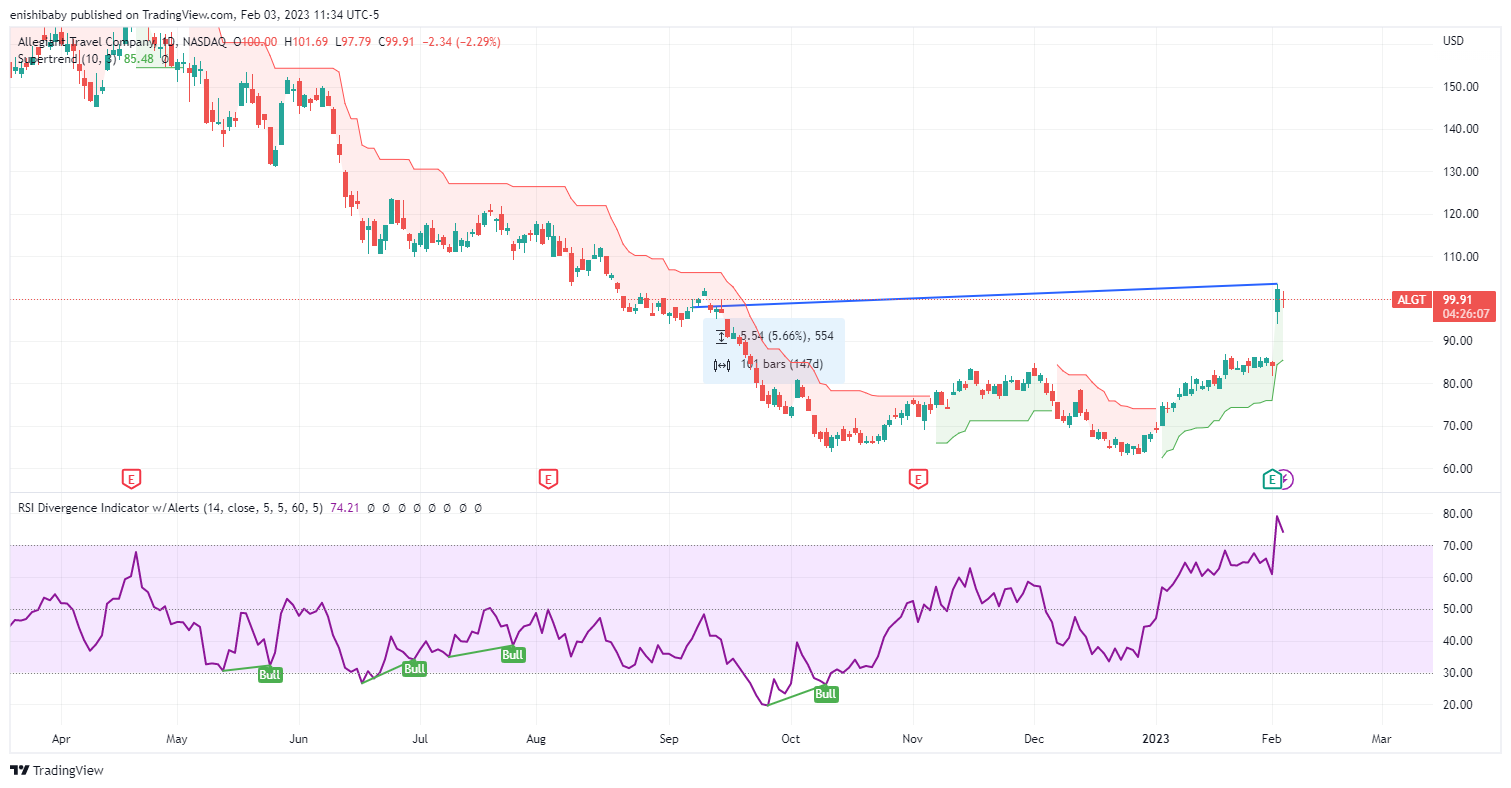The image size is (1511, 788).
Task: Click the Apr label on time axis
Action: pyautogui.click(x=61, y=740)
